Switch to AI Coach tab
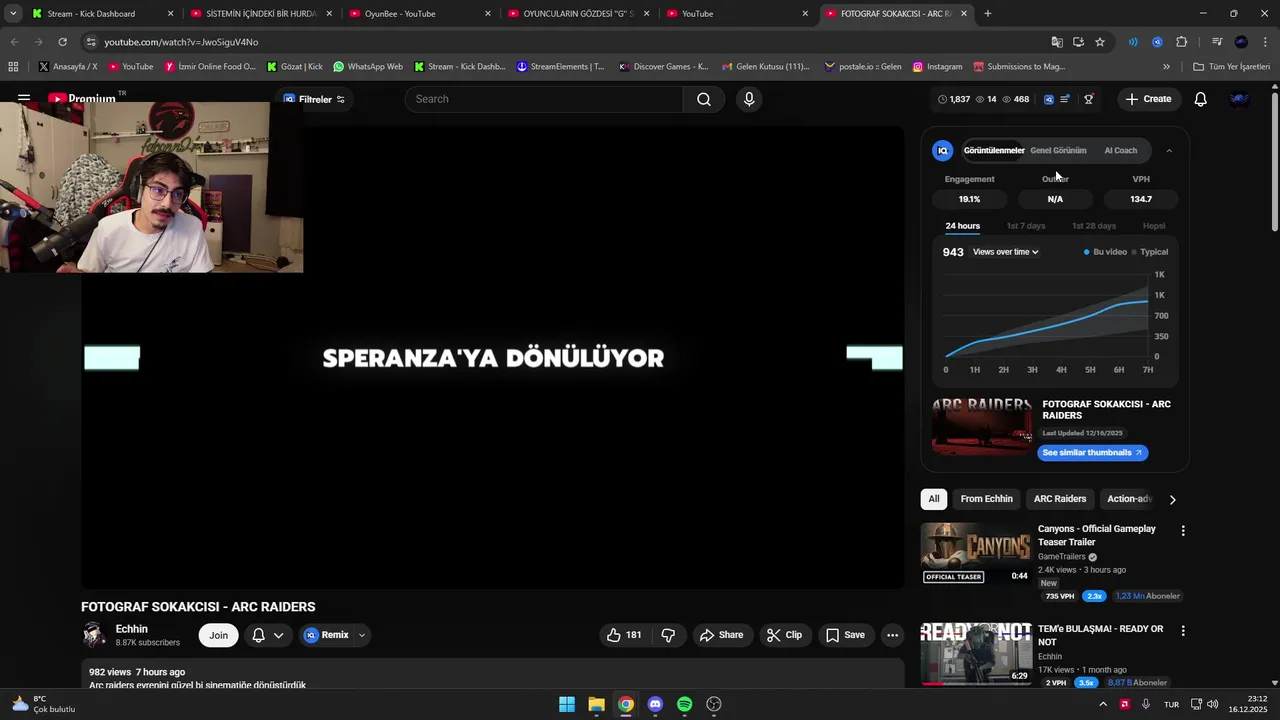Image resolution: width=1280 pixels, height=720 pixels. (x=1120, y=151)
